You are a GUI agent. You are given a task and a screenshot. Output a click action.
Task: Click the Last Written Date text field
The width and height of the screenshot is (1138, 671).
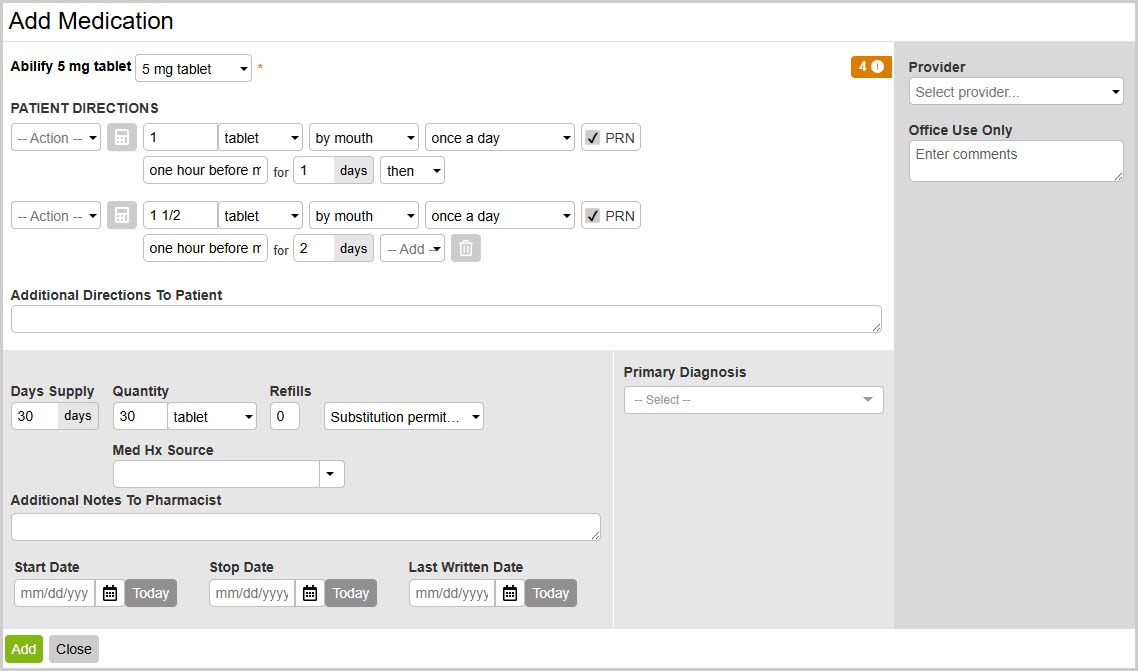click(x=452, y=593)
